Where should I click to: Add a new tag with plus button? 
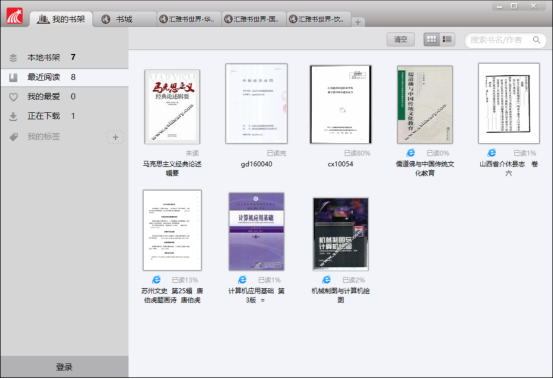click(x=115, y=137)
